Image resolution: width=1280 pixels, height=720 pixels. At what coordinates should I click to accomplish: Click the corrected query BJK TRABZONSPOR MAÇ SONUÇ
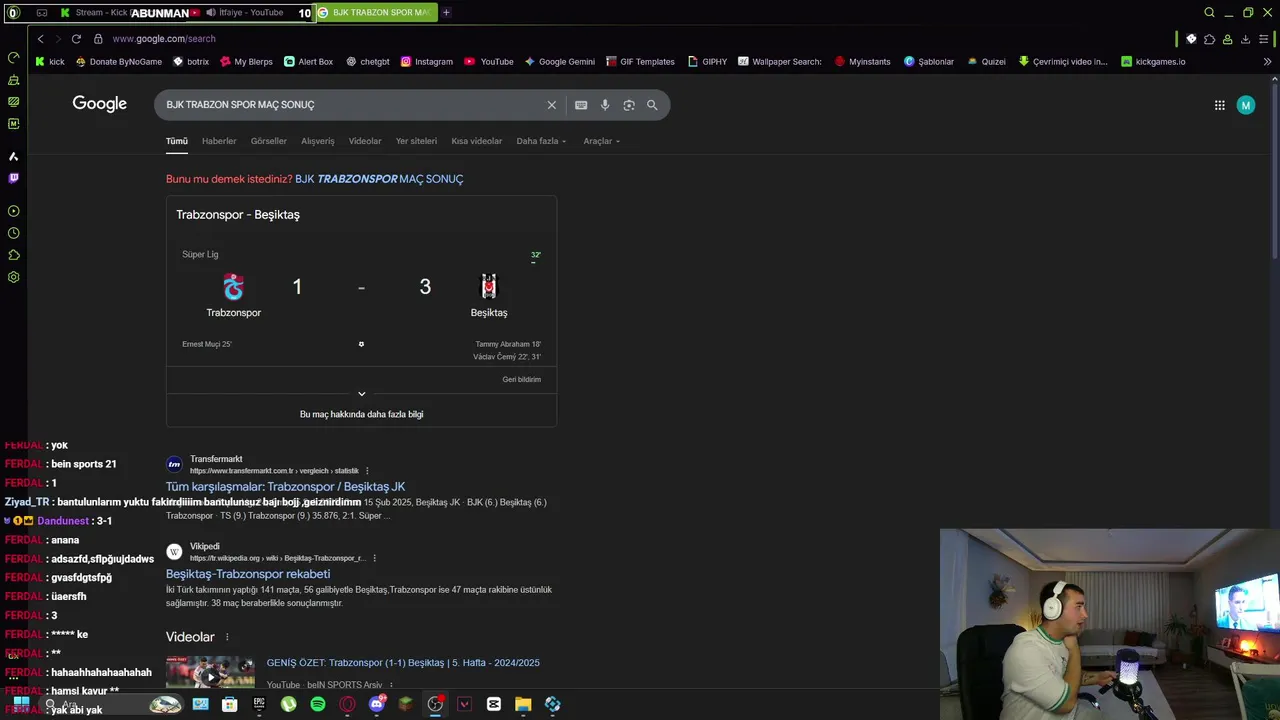[379, 179]
